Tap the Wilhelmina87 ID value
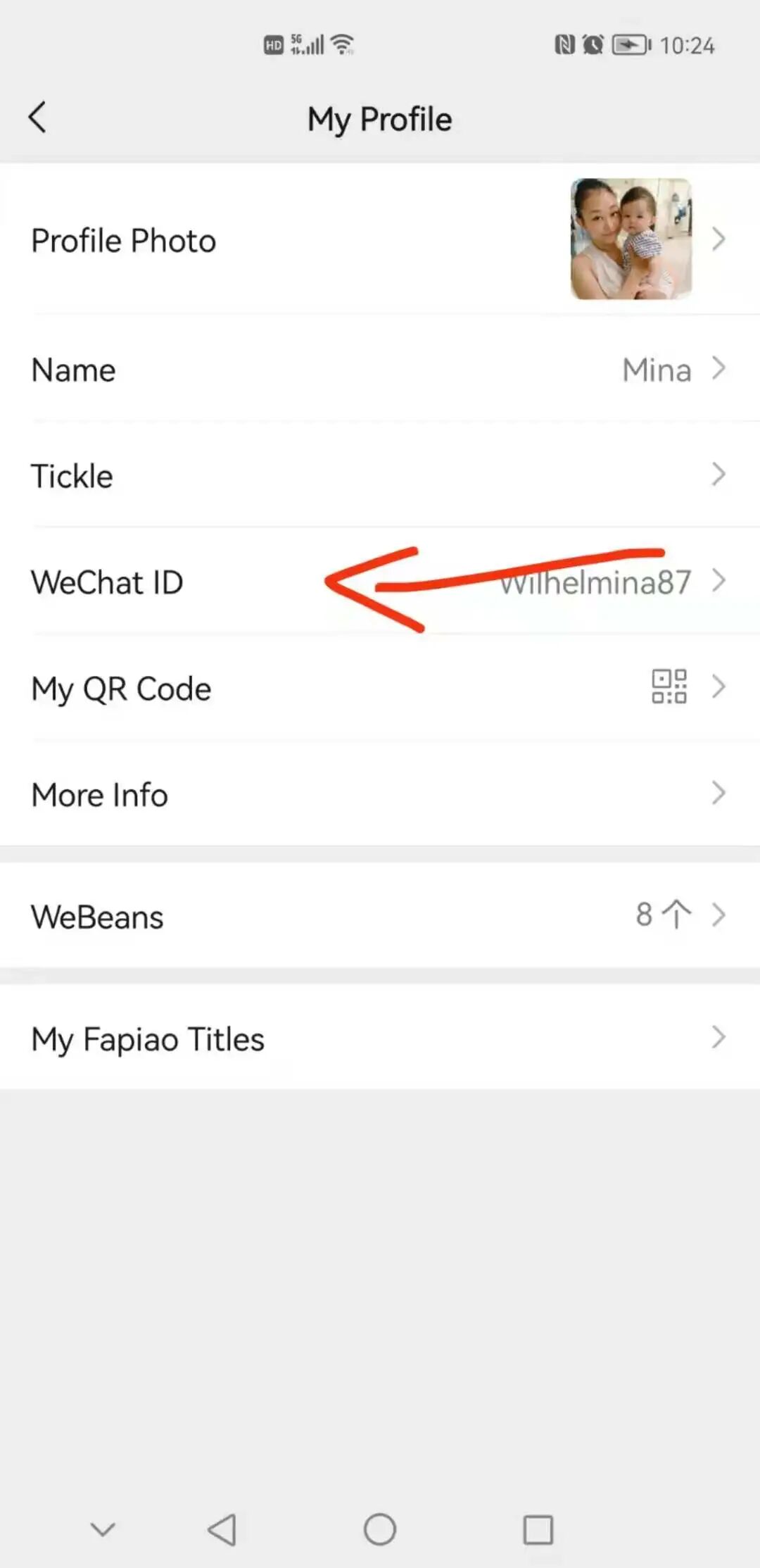 pos(595,582)
